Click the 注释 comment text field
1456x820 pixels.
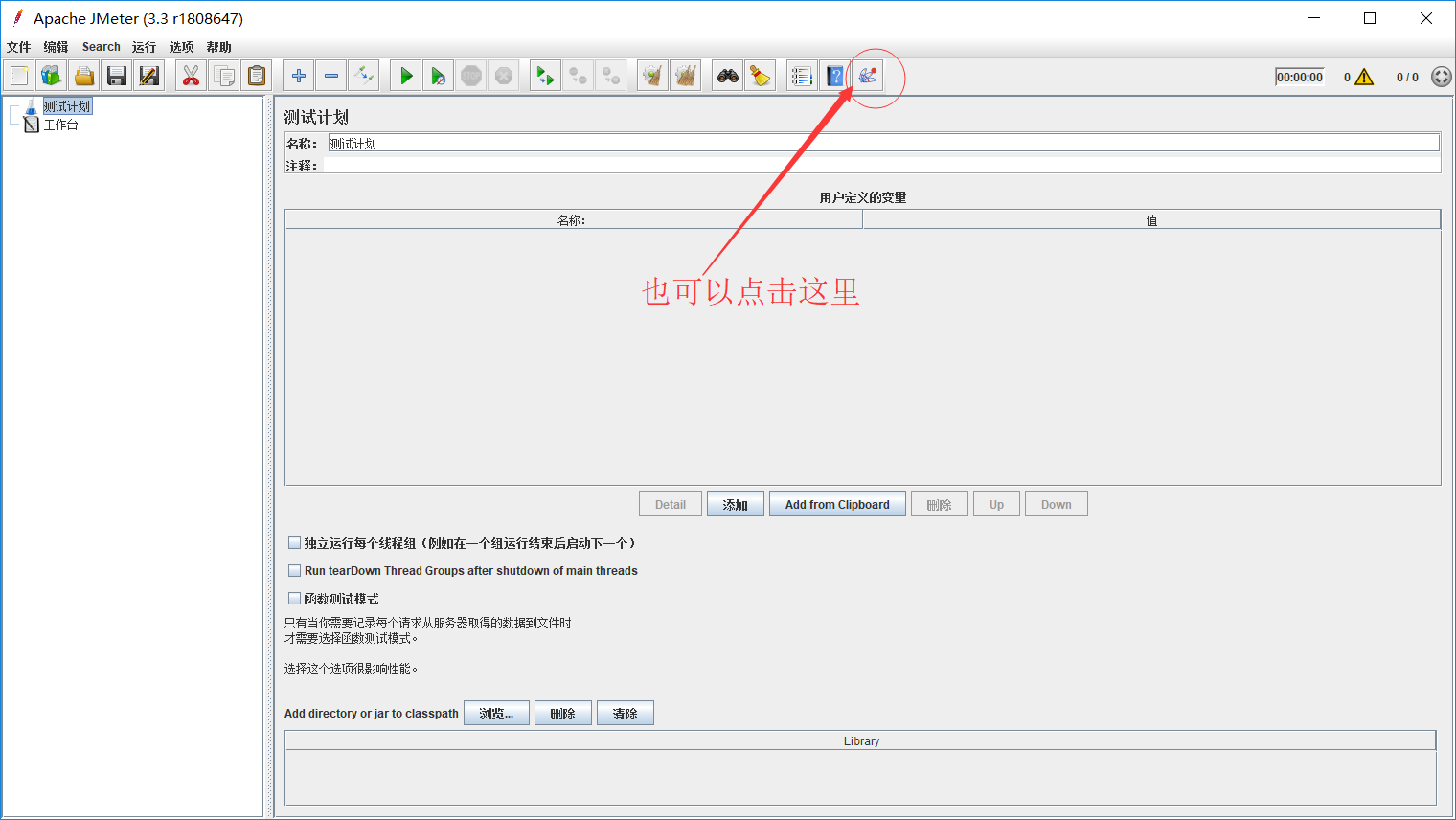point(882,165)
